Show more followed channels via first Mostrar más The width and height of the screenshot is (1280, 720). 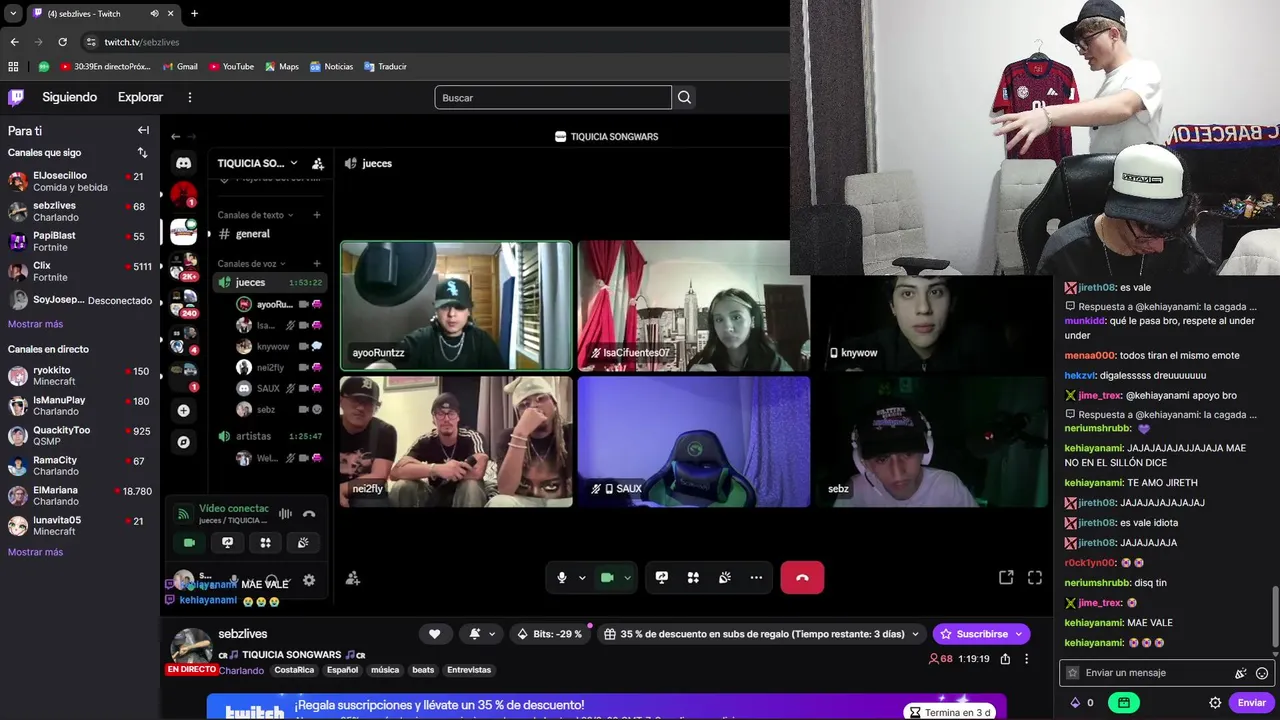[35, 324]
